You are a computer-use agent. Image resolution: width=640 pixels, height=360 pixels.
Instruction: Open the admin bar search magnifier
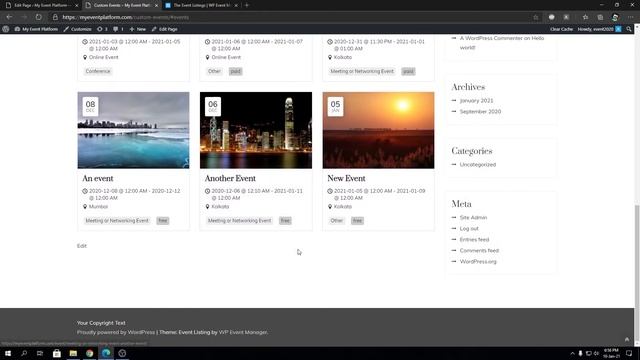tap(629, 29)
